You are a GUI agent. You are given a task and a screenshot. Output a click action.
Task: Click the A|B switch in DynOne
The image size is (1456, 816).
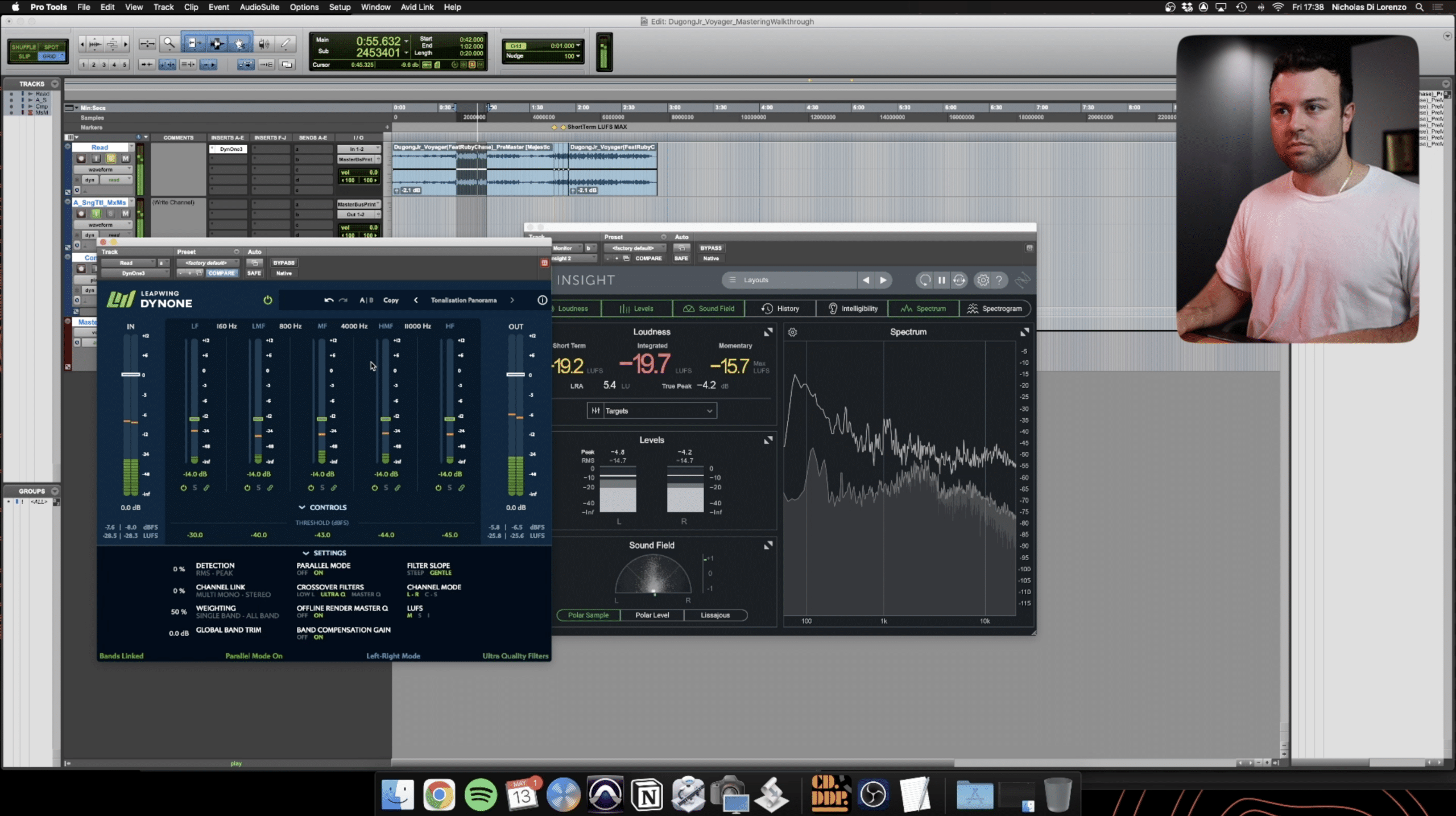point(366,300)
